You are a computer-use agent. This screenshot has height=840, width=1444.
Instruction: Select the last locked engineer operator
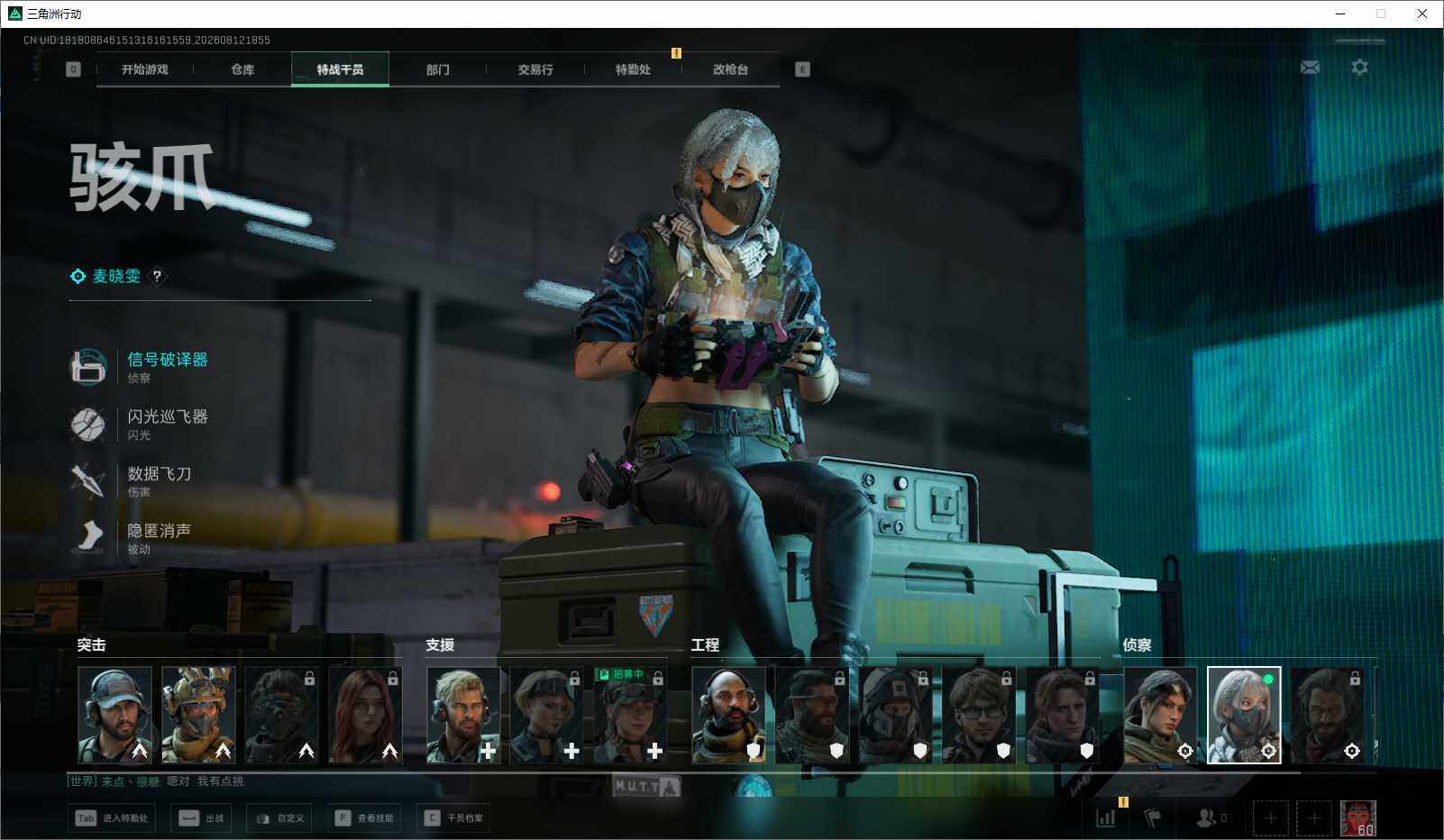pos(1063,716)
